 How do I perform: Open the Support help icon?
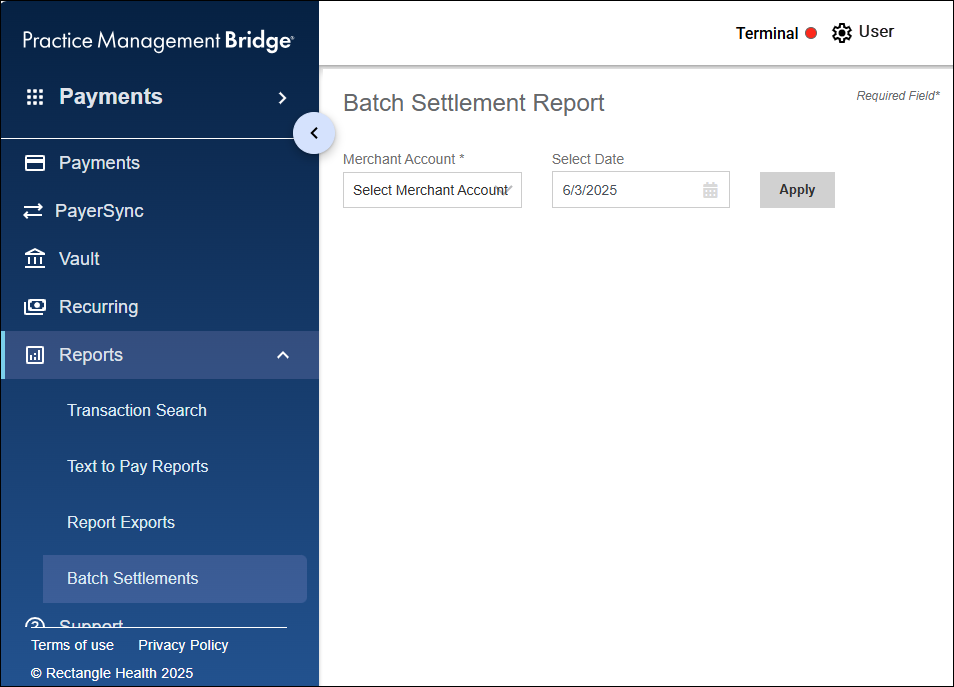coord(33,625)
